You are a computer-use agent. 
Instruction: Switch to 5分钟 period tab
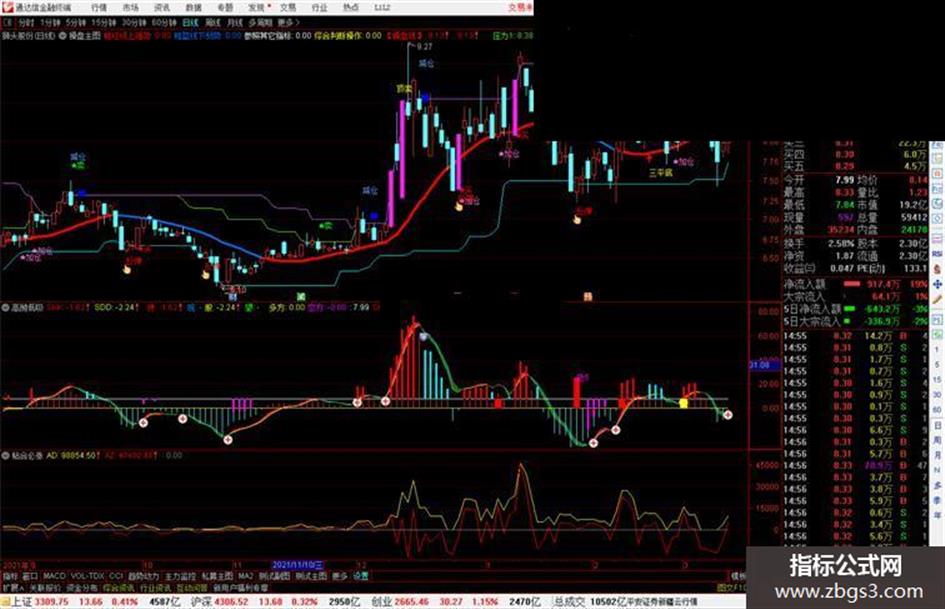[76, 23]
